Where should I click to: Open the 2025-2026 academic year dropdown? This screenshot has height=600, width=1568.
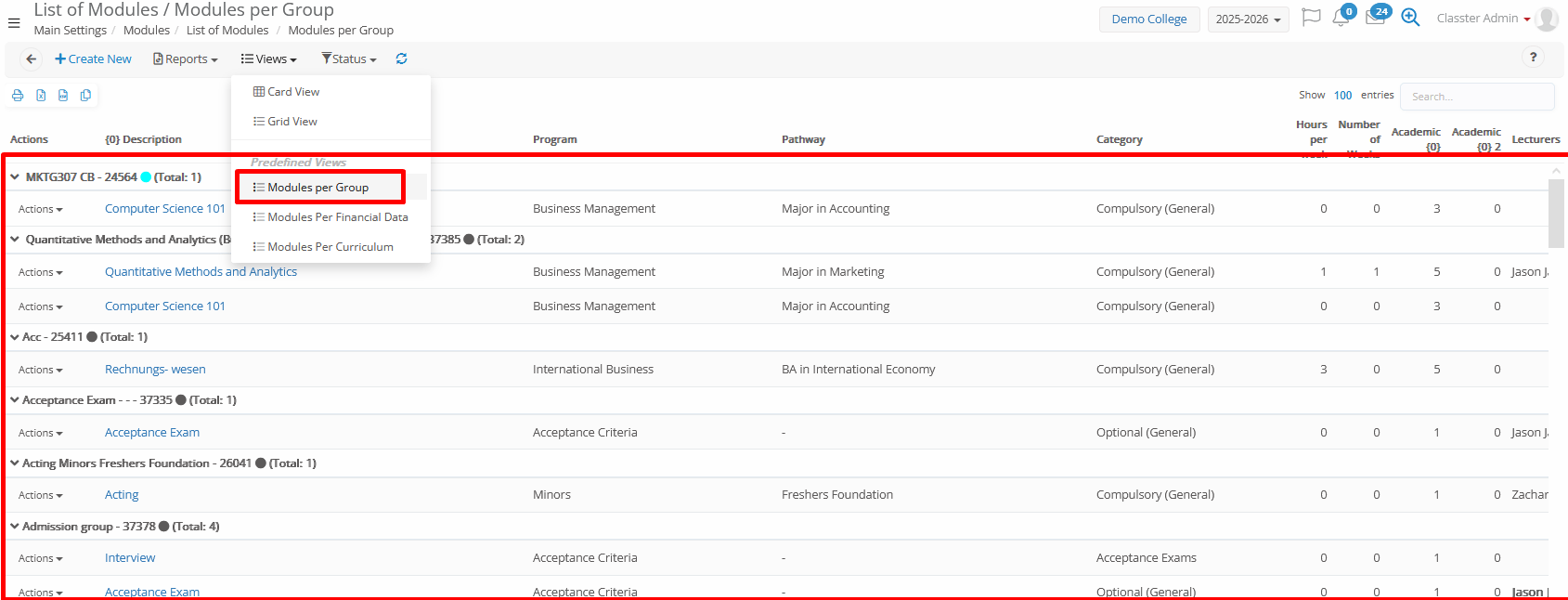click(1248, 20)
